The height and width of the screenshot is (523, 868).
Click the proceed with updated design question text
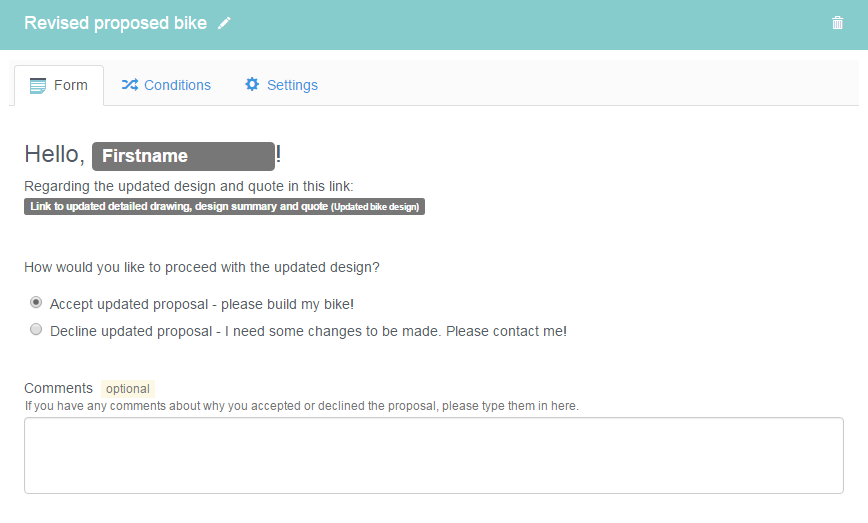pyautogui.click(x=202, y=268)
